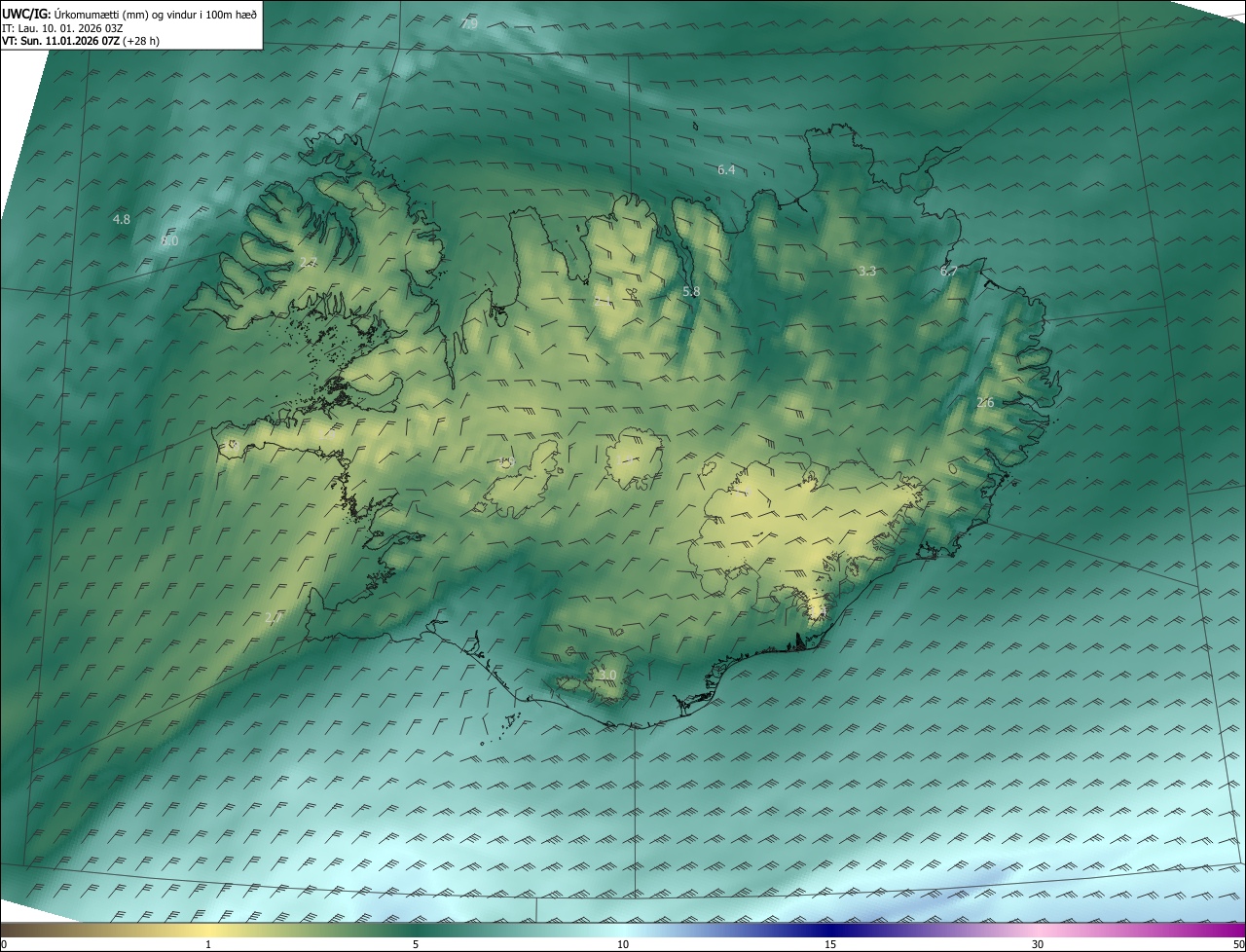Viewport: 1246px width, 952px height.
Task: Click the 15 tick on the color scale
Action: click(830, 945)
